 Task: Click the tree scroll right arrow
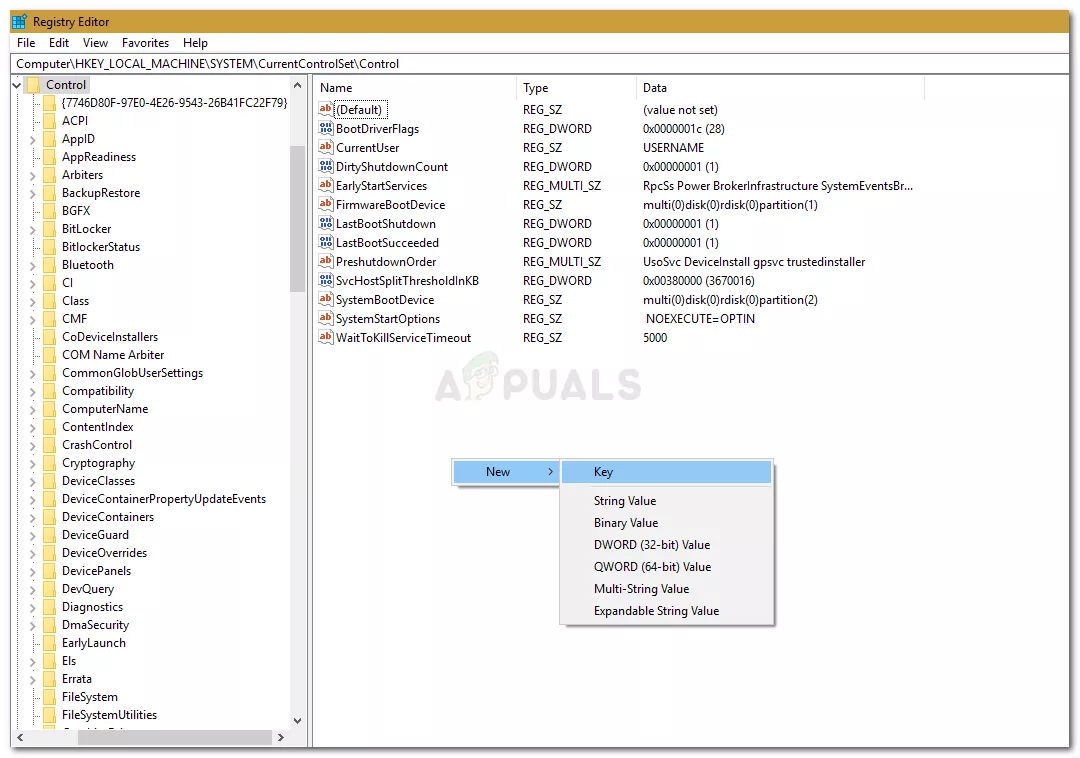(x=280, y=737)
